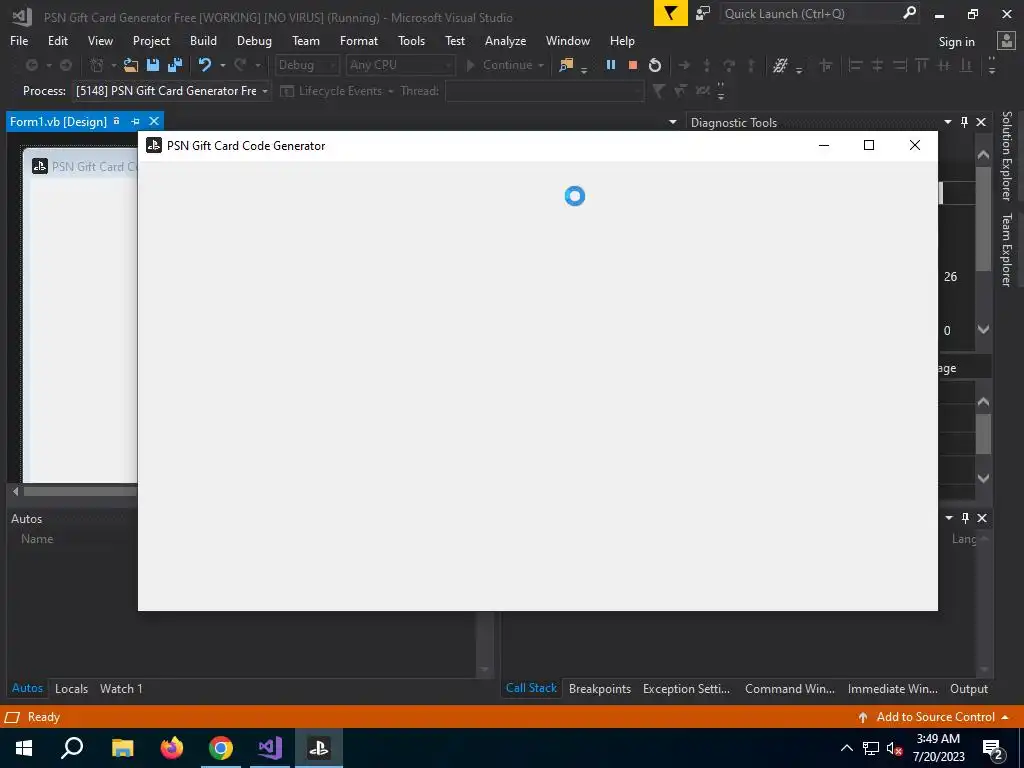Open the Tools menu

[411, 40]
